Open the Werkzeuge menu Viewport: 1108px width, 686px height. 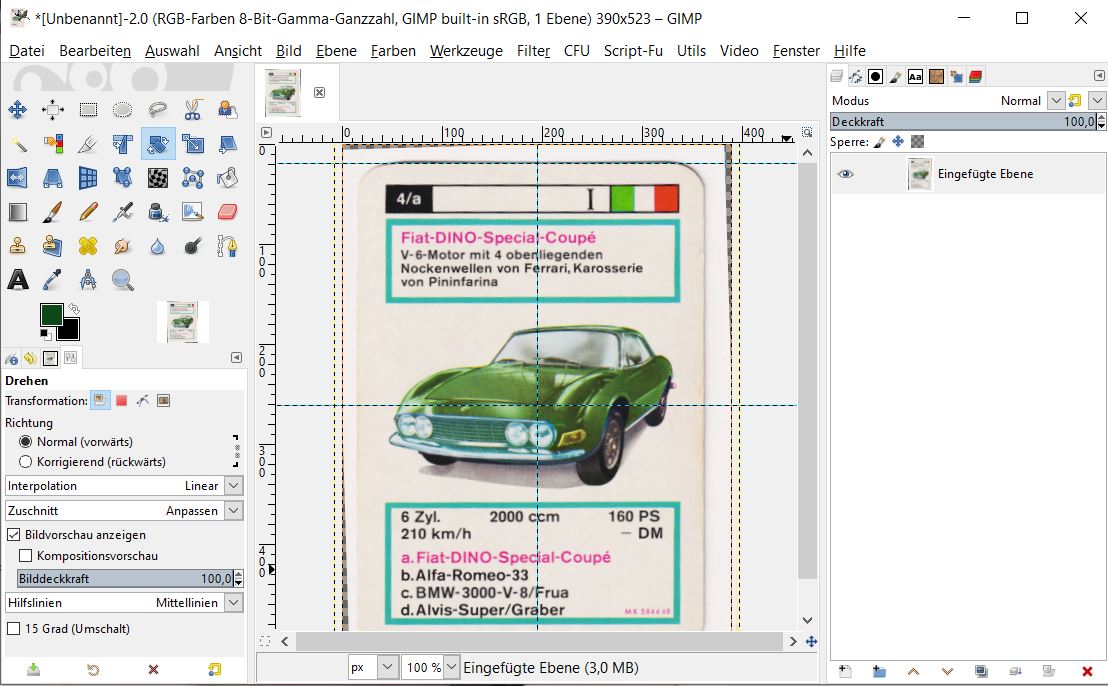[466, 51]
